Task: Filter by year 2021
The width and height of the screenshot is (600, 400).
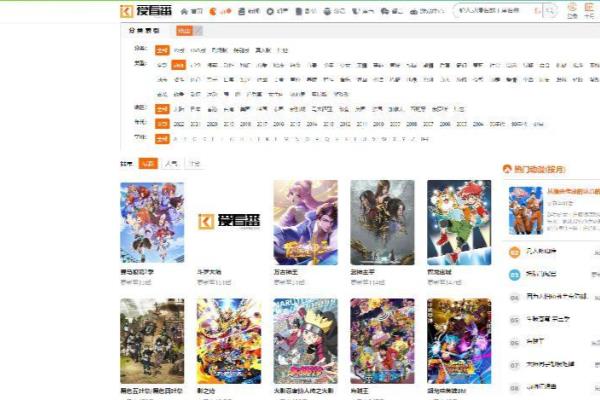Action: 195,124
